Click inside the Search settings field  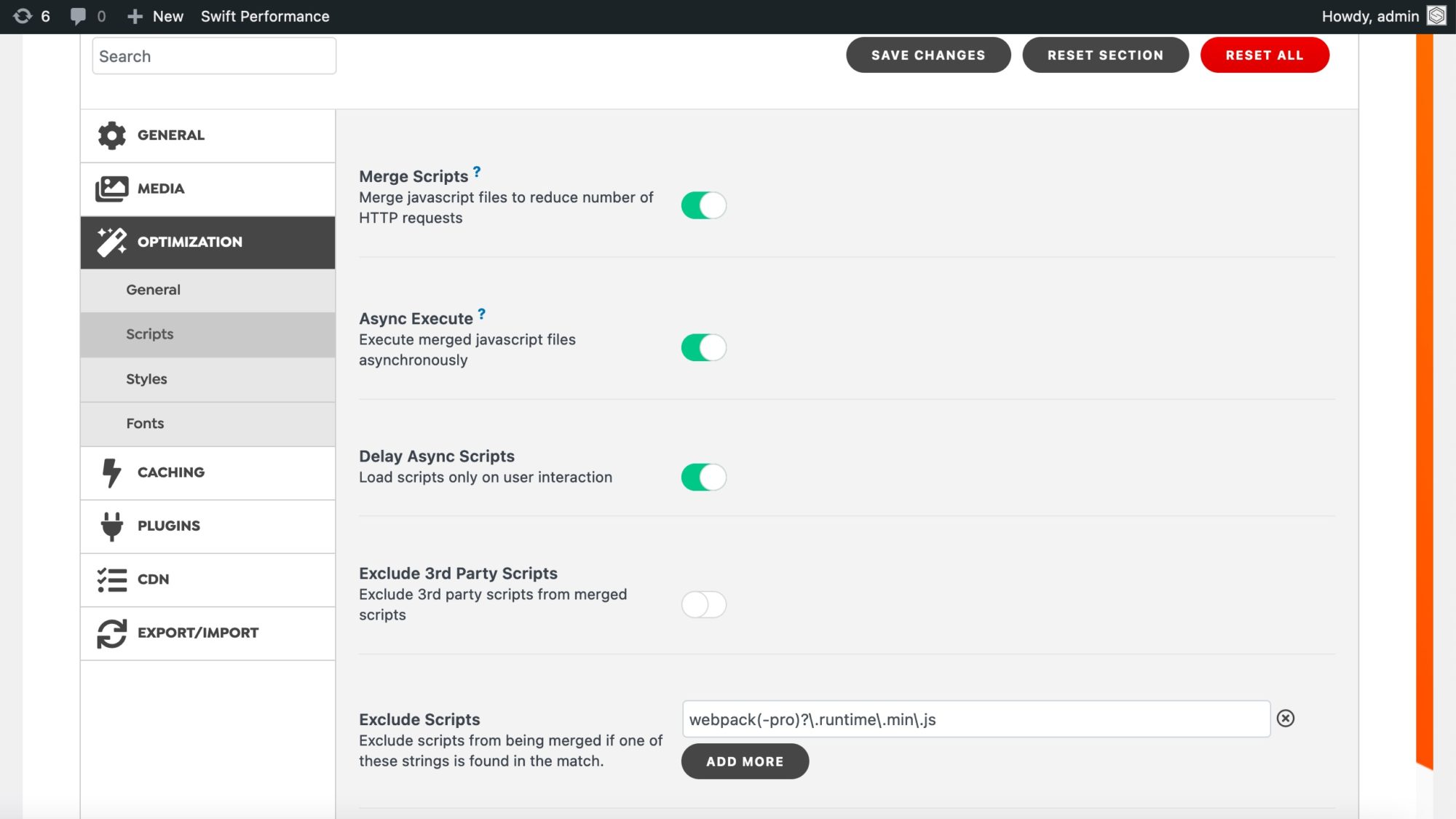(213, 55)
